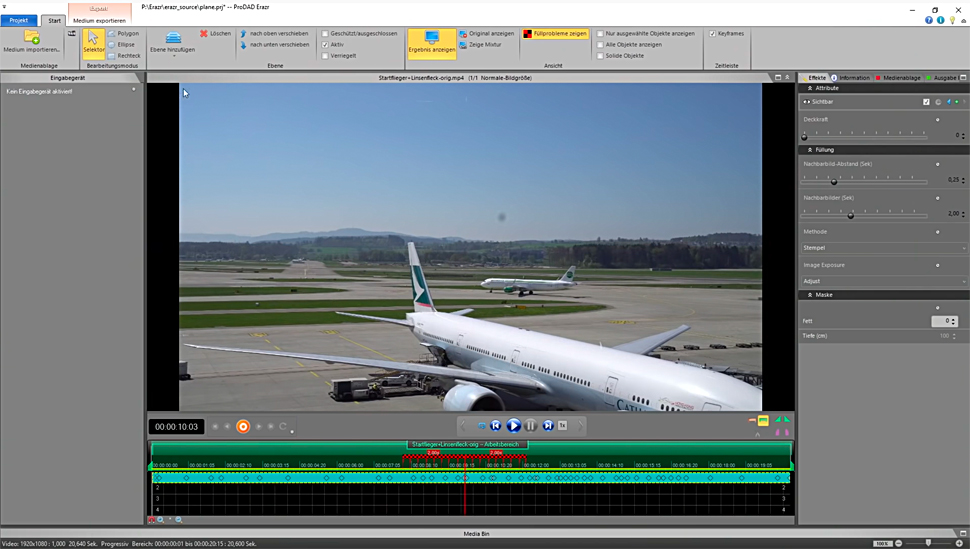Zoom out the timeline with magnifier minus

[179, 520]
